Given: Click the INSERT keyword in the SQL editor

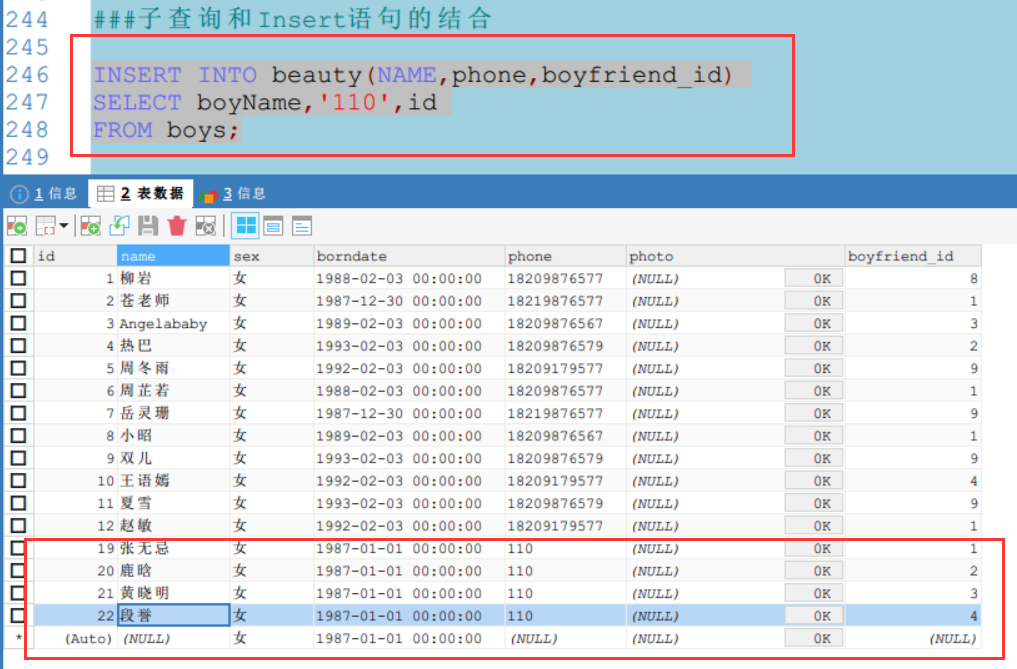Looking at the screenshot, I should (x=138, y=75).
